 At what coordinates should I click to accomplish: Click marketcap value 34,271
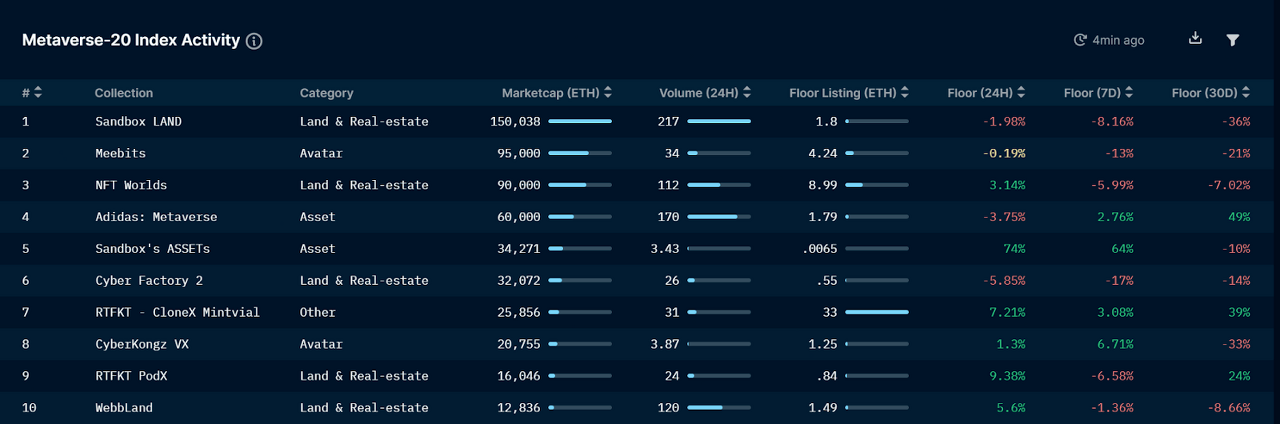[519, 249]
